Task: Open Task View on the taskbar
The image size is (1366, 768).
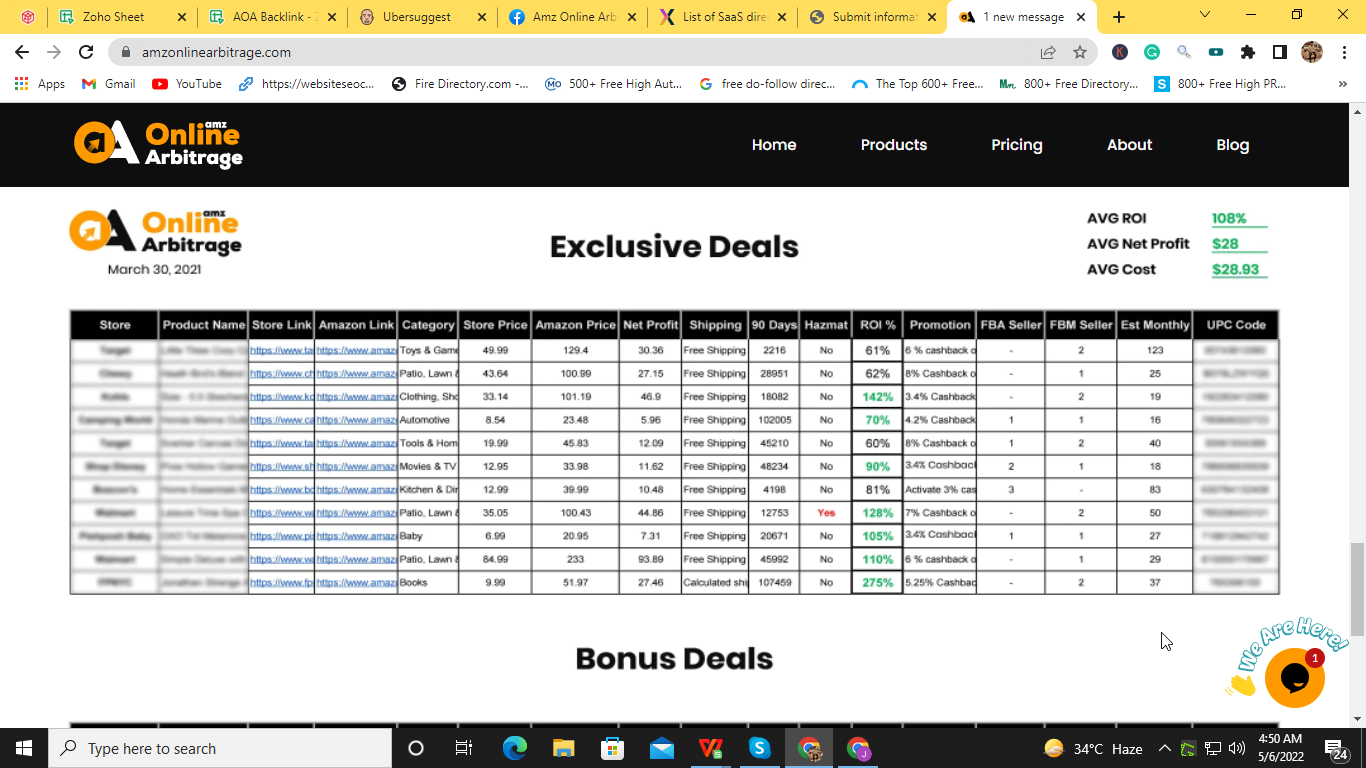Action: [x=464, y=748]
